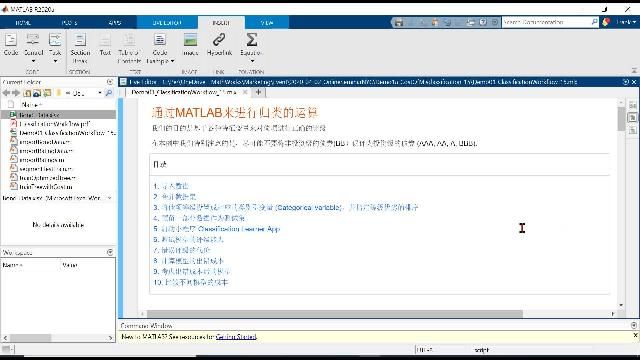Click the editor vertical scrollbar thumb
This screenshot has height=360, width=640.
click(621, 119)
